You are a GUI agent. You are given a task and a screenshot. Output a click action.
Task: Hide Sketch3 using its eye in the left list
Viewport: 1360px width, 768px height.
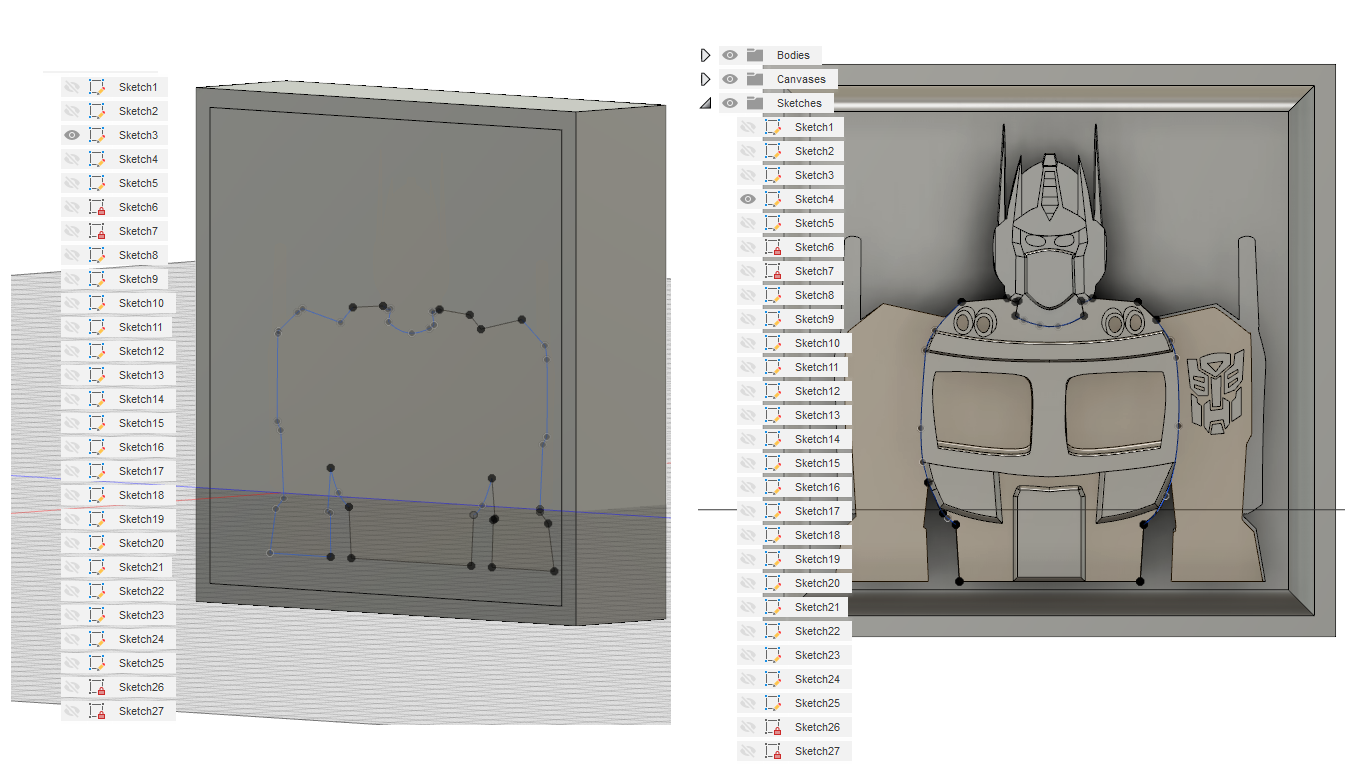click(x=72, y=135)
